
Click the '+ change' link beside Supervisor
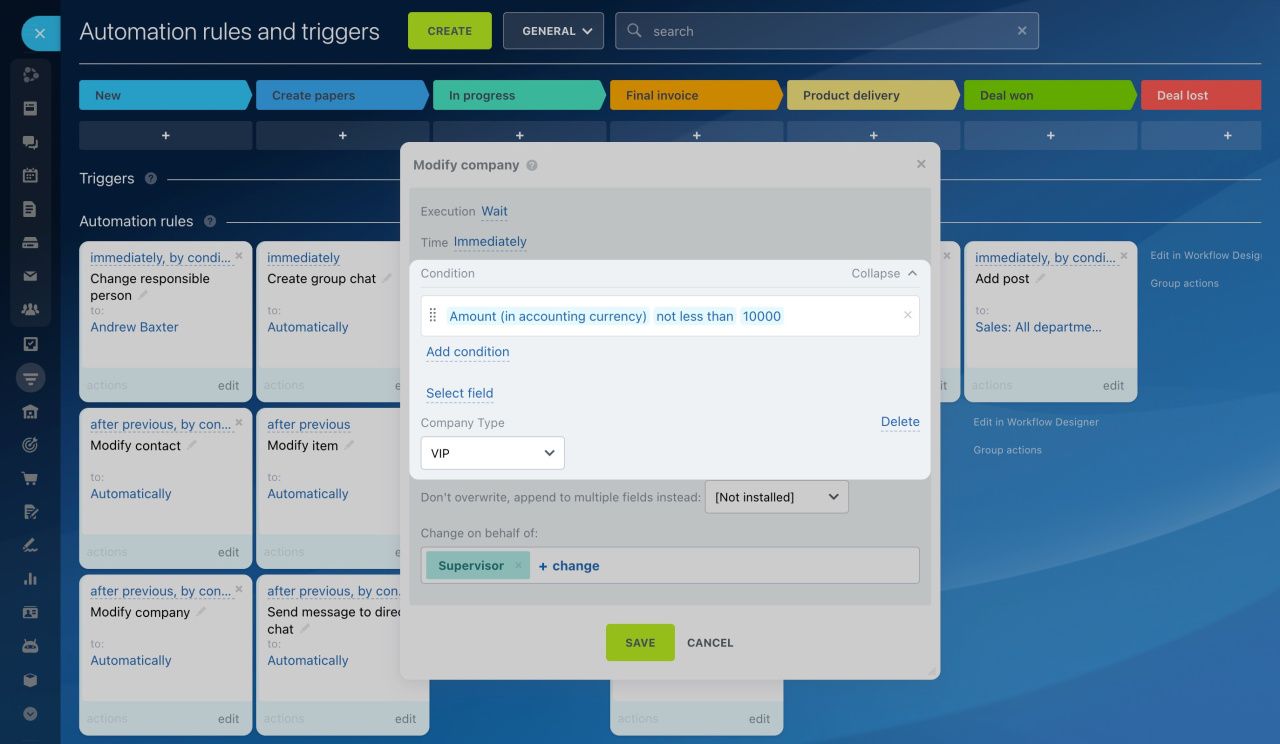click(569, 566)
